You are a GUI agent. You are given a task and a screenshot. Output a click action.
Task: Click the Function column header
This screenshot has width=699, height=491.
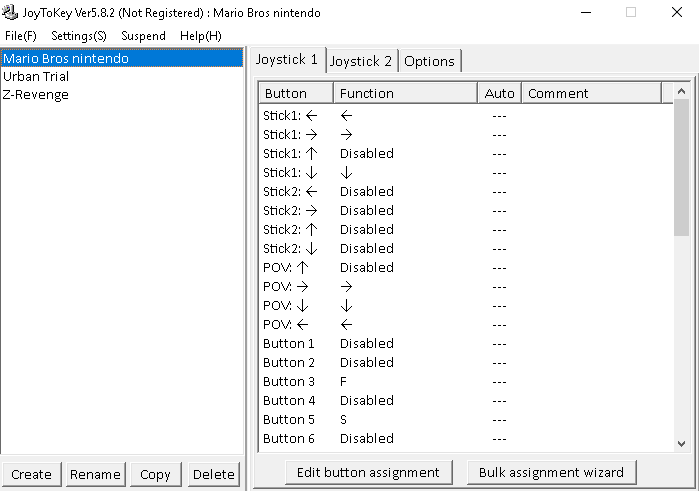pos(405,93)
